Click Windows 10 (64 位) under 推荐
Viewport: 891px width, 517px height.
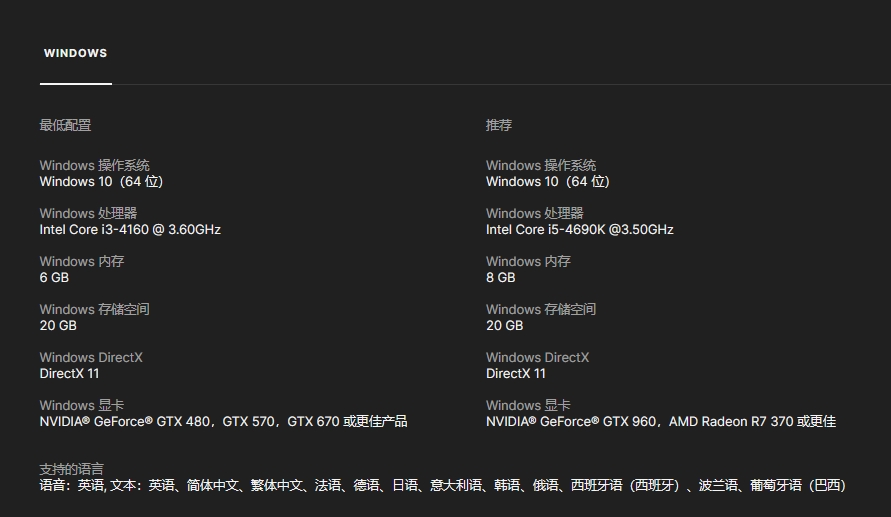click(547, 181)
